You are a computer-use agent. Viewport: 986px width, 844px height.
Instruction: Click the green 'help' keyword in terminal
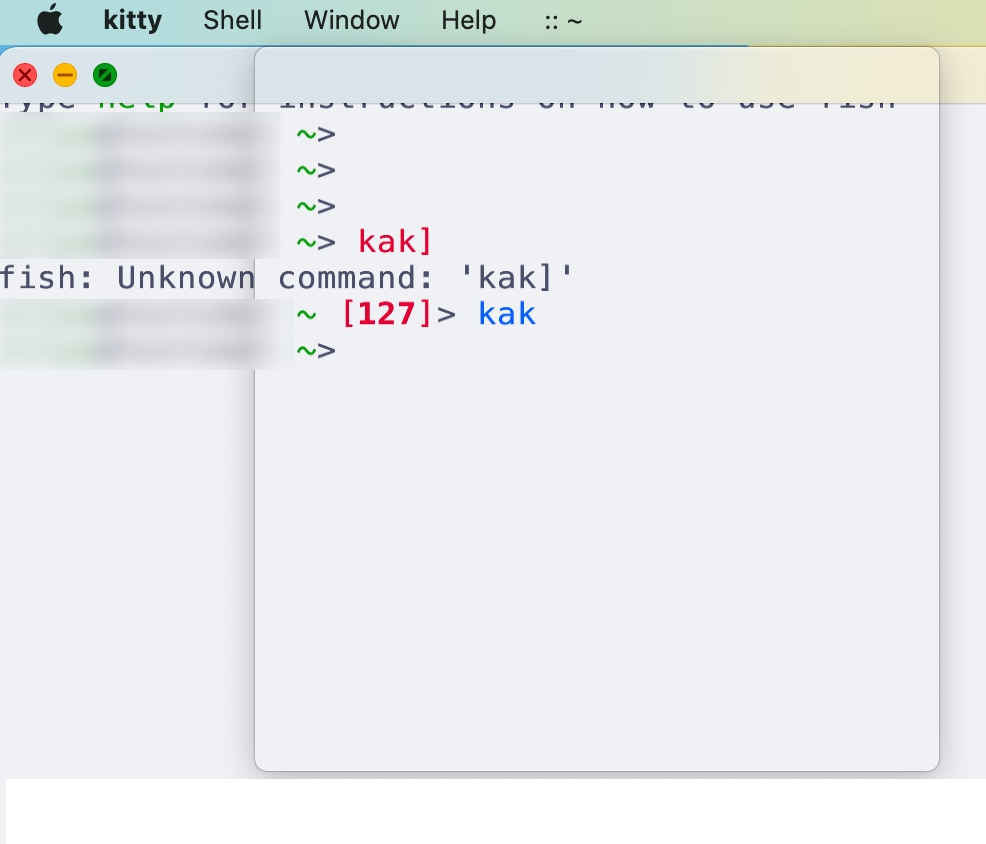click(x=137, y=99)
